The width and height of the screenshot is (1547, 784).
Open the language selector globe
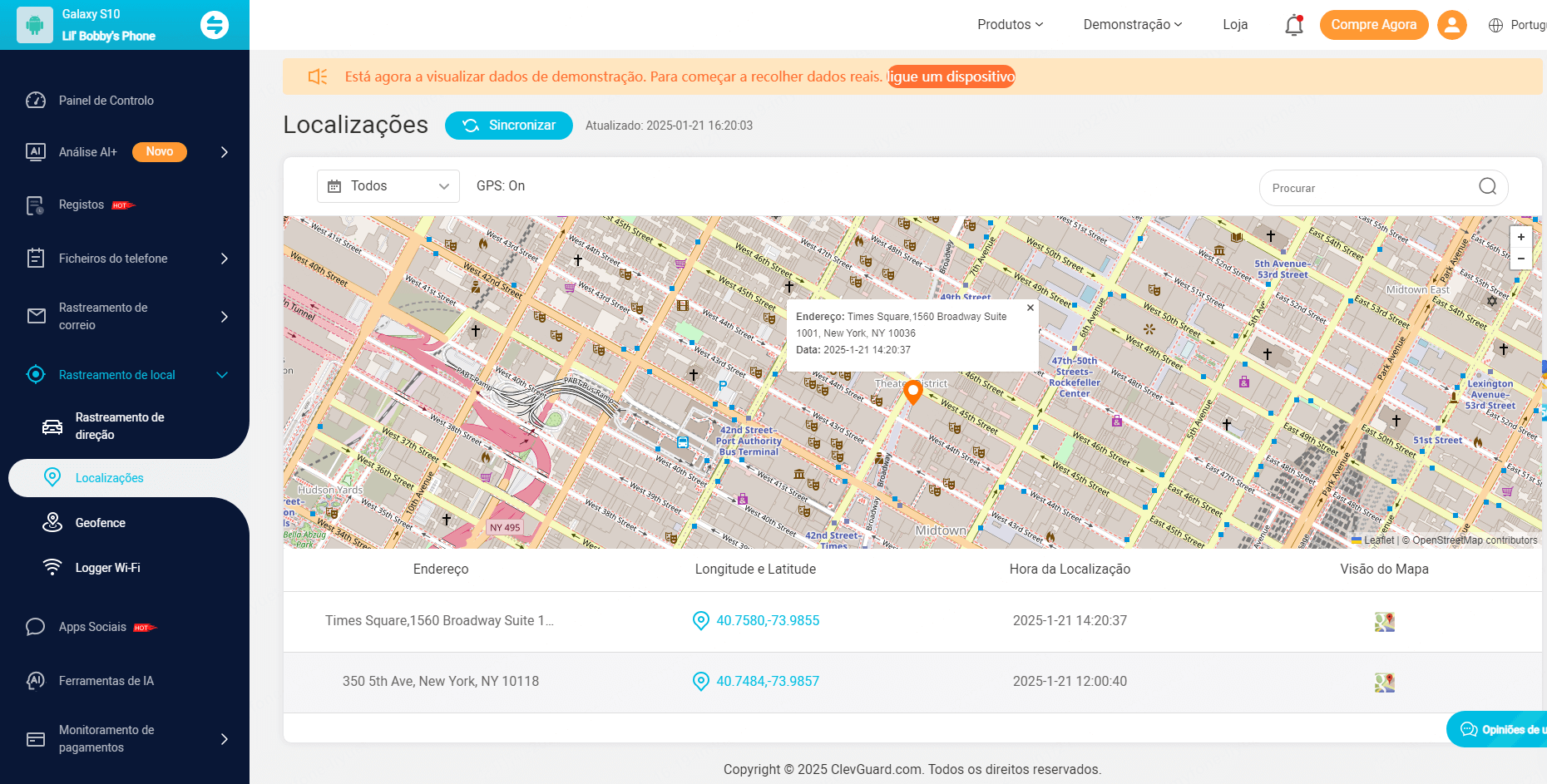coord(1495,25)
